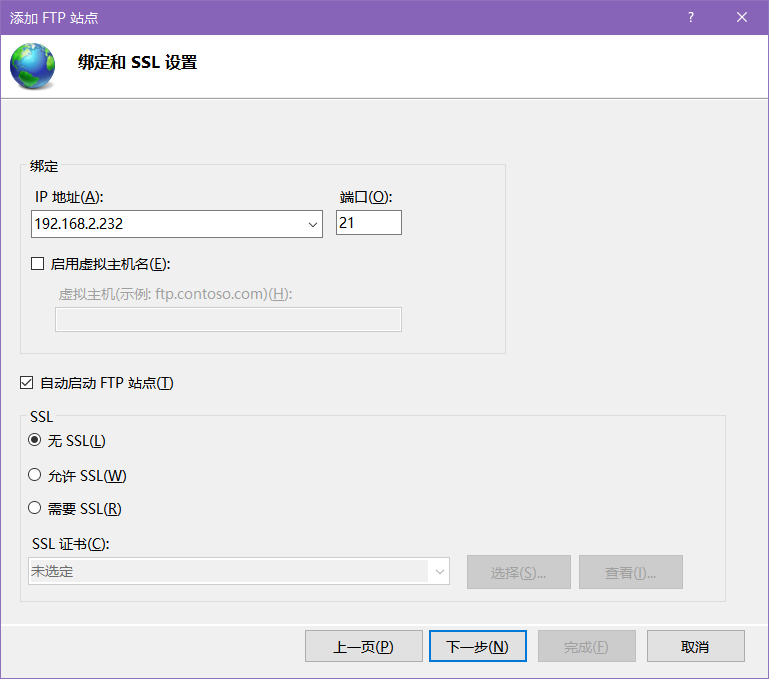
Task: Click the port field showing 21
Action: tap(368, 223)
